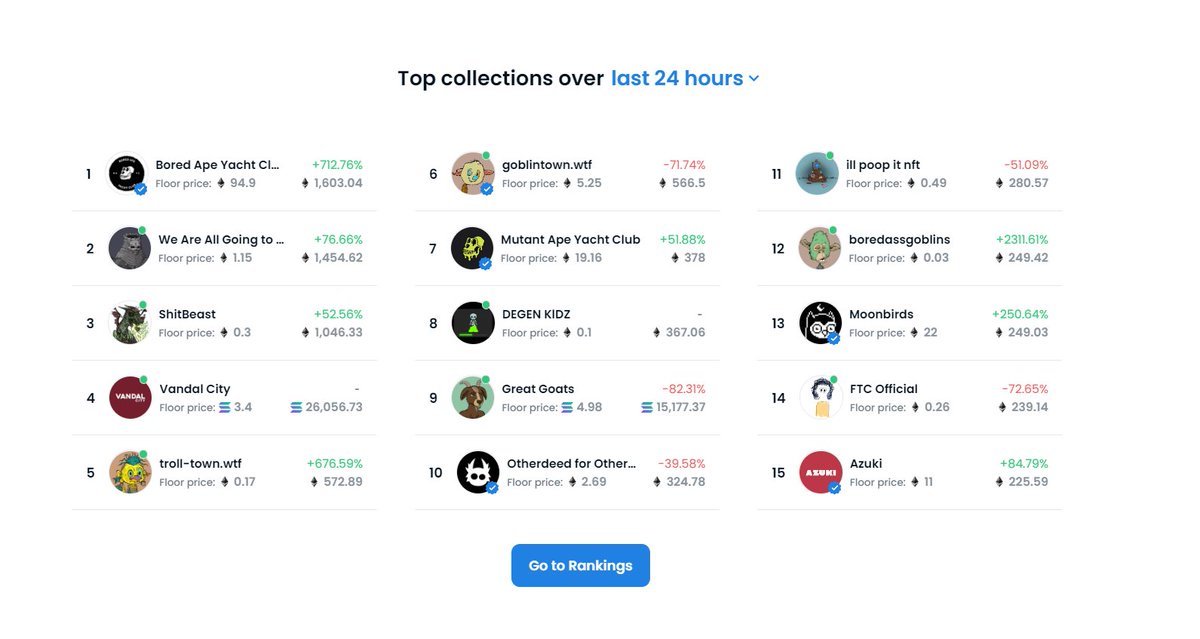1200x639 pixels.
Task: Click Solana icon beside Vandal City floor price
Action: point(224,408)
